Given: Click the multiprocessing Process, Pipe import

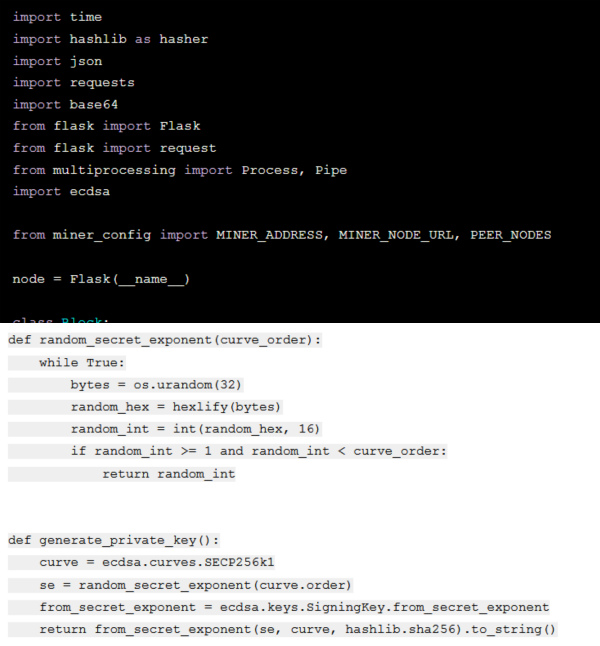Looking at the screenshot, I should click(x=180, y=170).
